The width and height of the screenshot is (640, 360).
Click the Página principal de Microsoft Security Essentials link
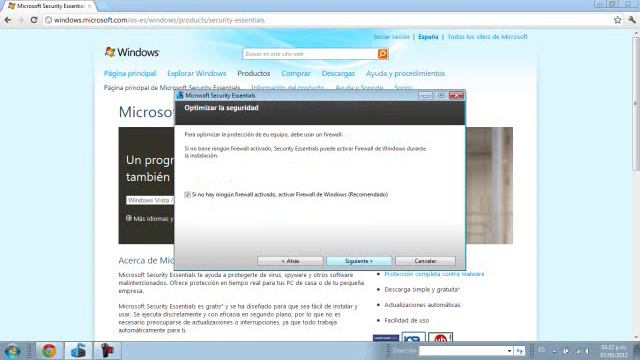tap(172, 88)
